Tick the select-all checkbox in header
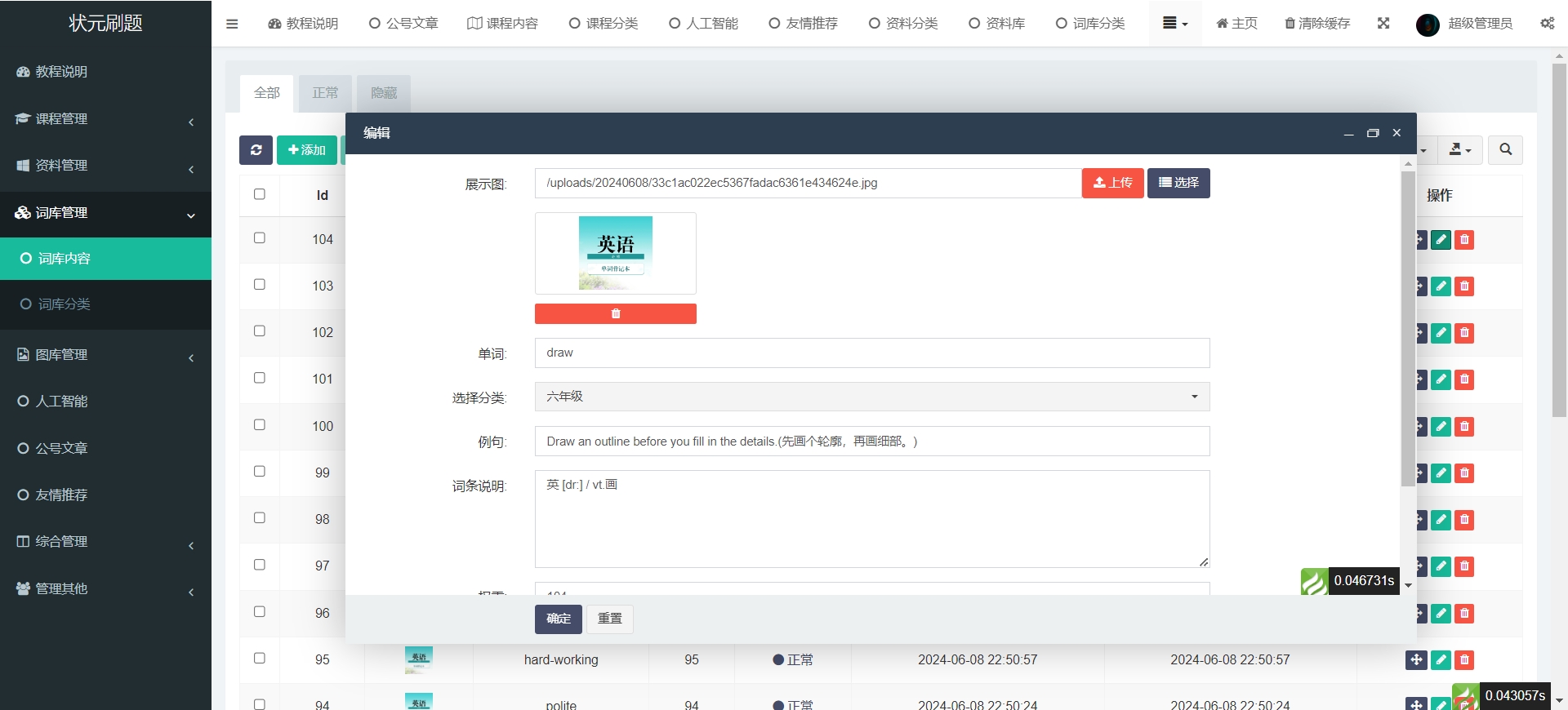 click(260, 194)
